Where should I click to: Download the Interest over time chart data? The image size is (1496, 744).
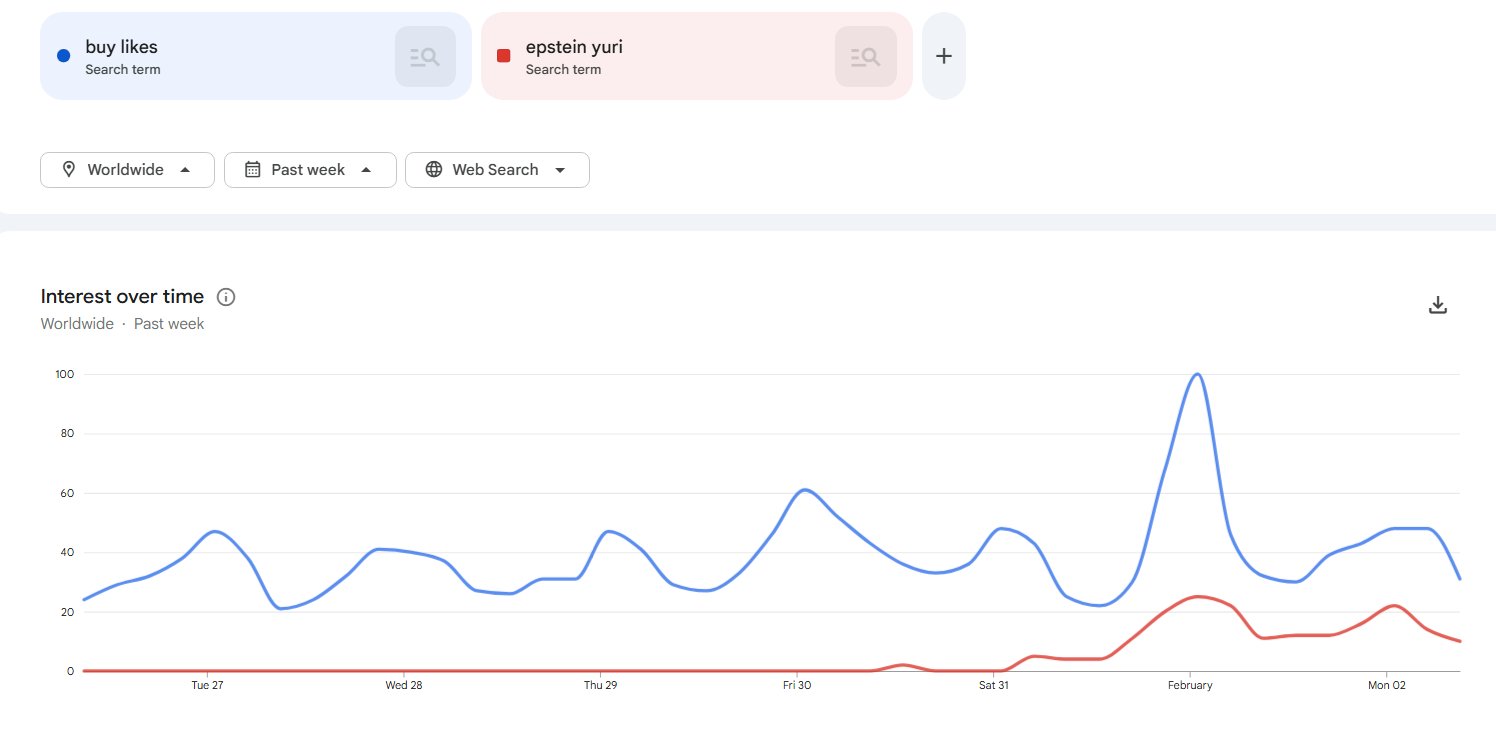pos(1438,305)
